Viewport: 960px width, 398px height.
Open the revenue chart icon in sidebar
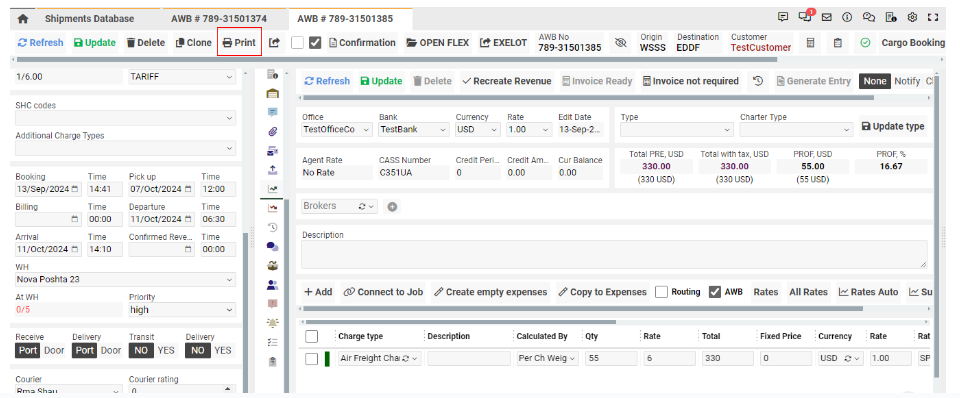(x=273, y=189)
